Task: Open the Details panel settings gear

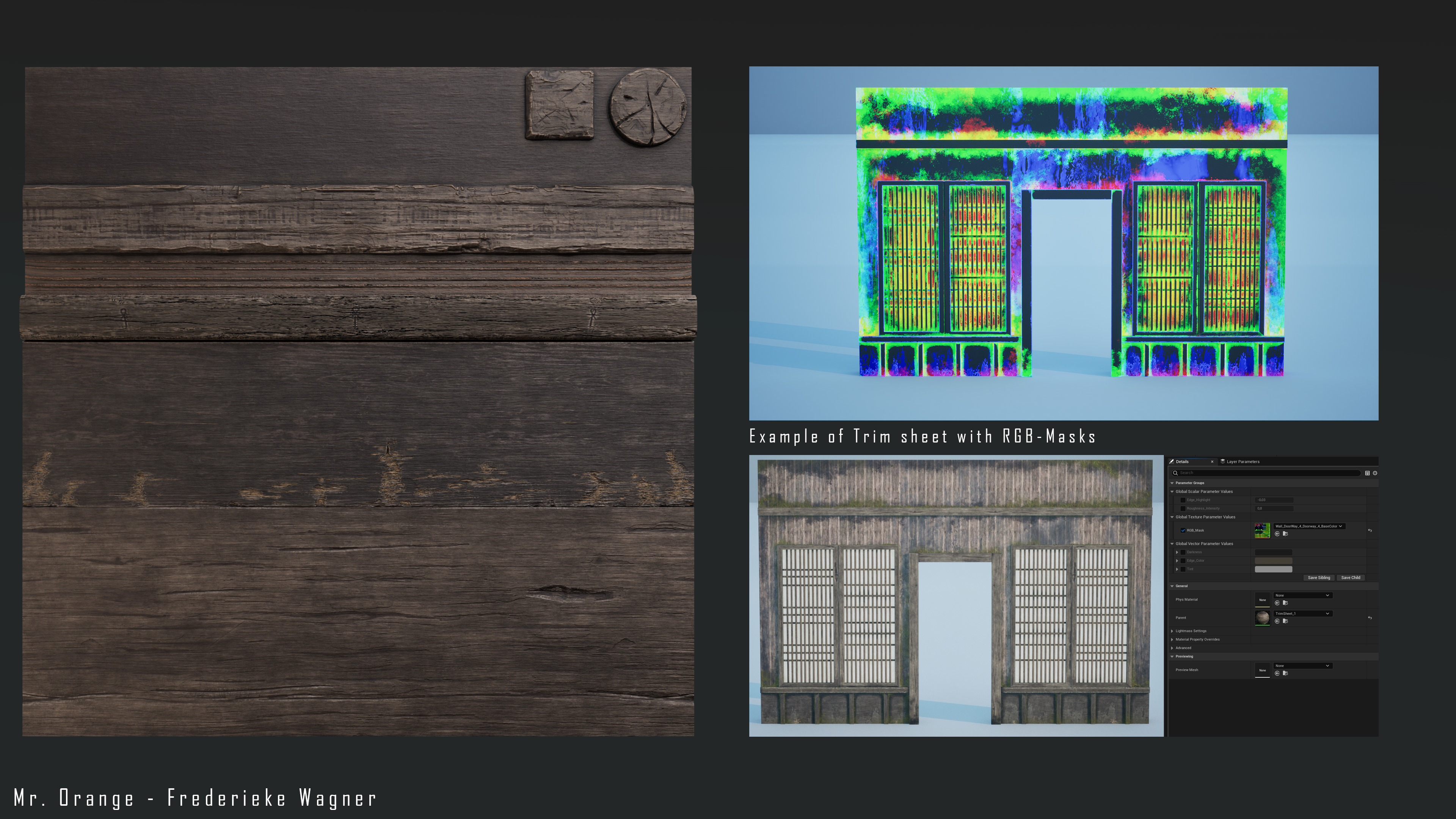Action: click(1375, 473)
